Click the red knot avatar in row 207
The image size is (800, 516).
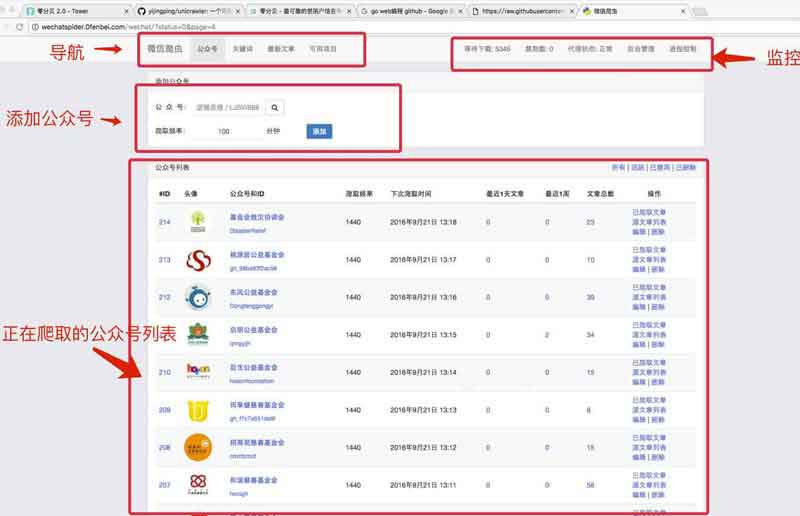(198, 485)
